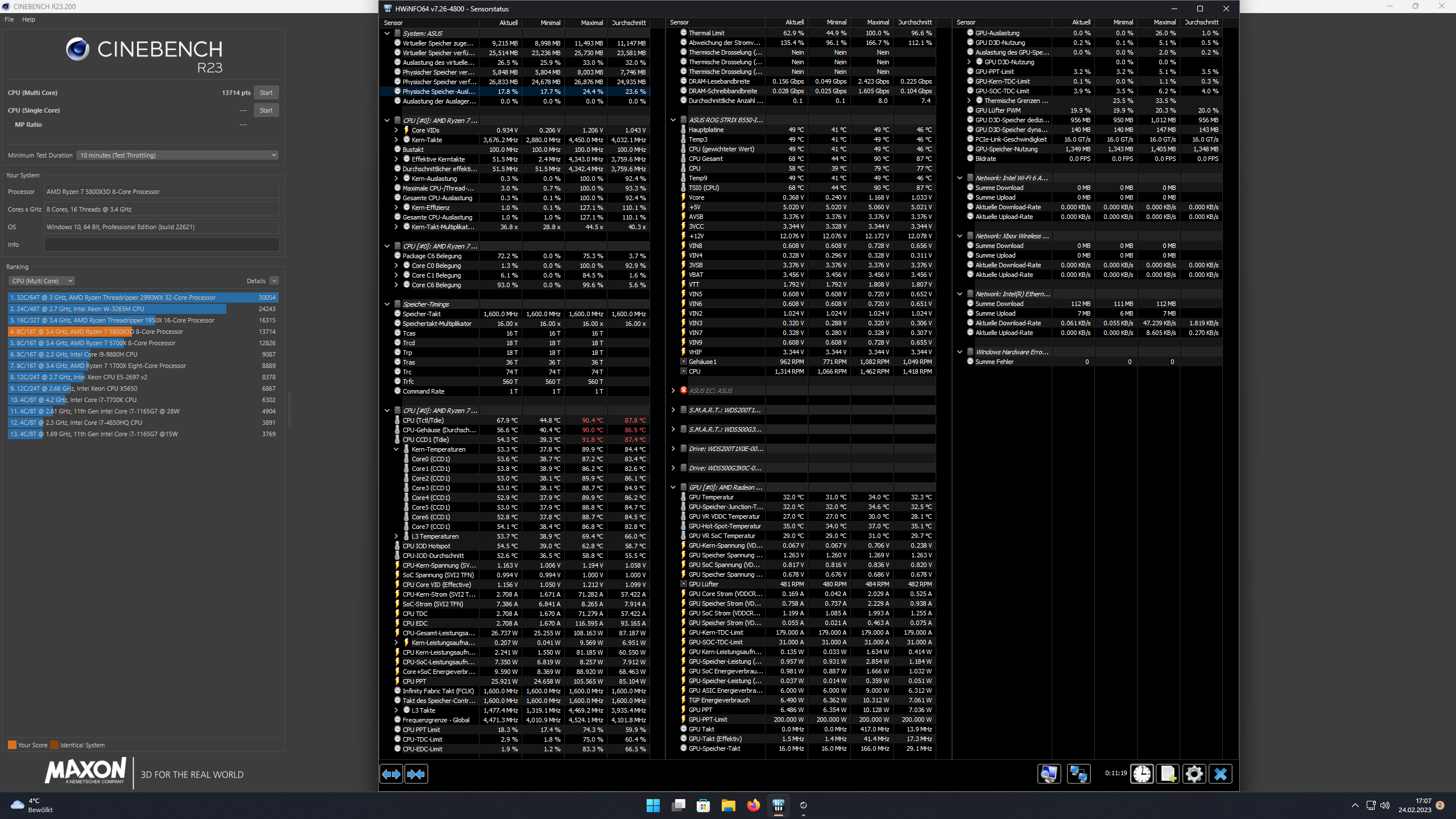
Task: Click the shrink columns arrows icon
Action: (x=416, y=774)
